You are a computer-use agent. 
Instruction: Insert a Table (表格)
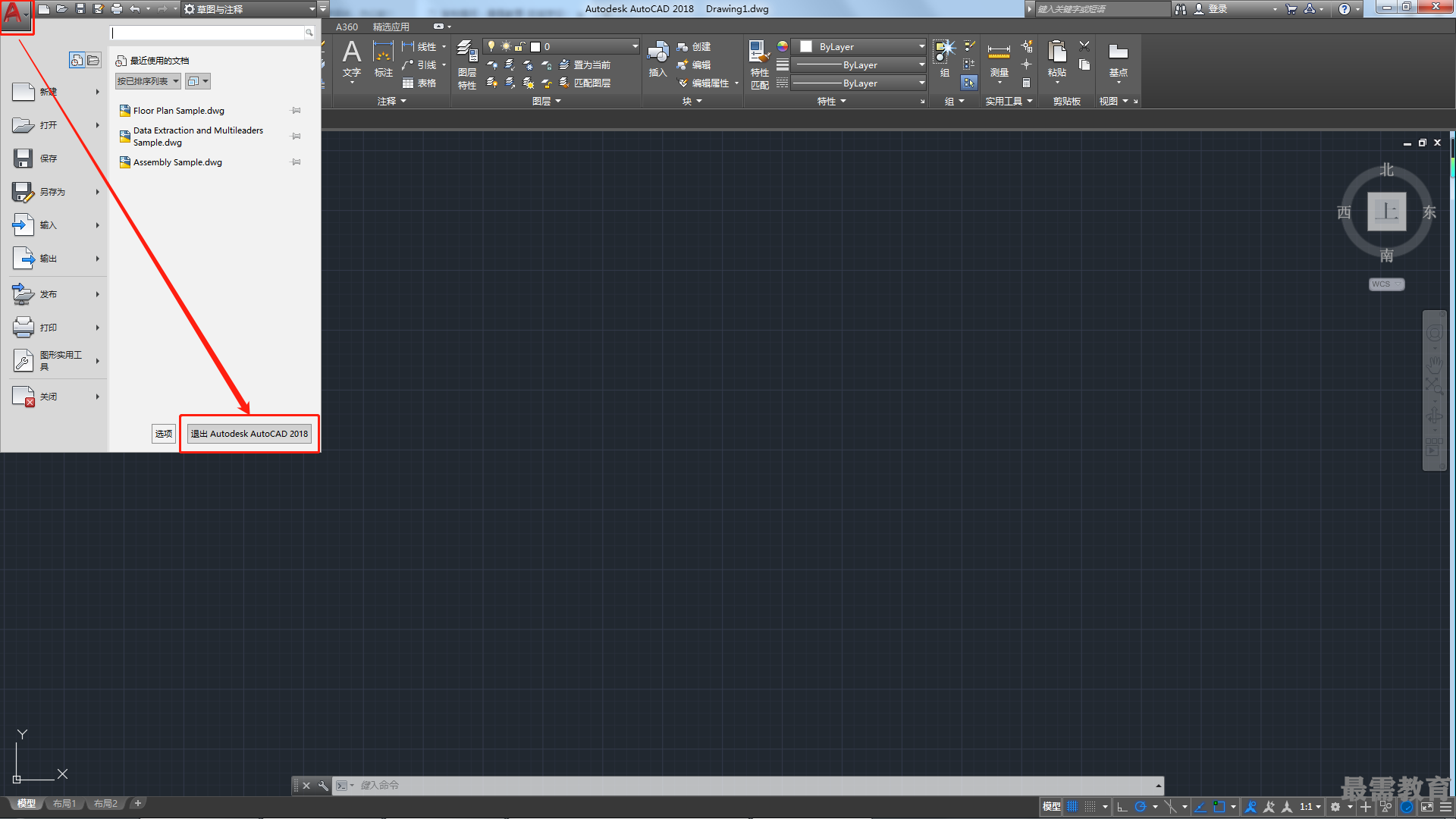pos(419,83)
